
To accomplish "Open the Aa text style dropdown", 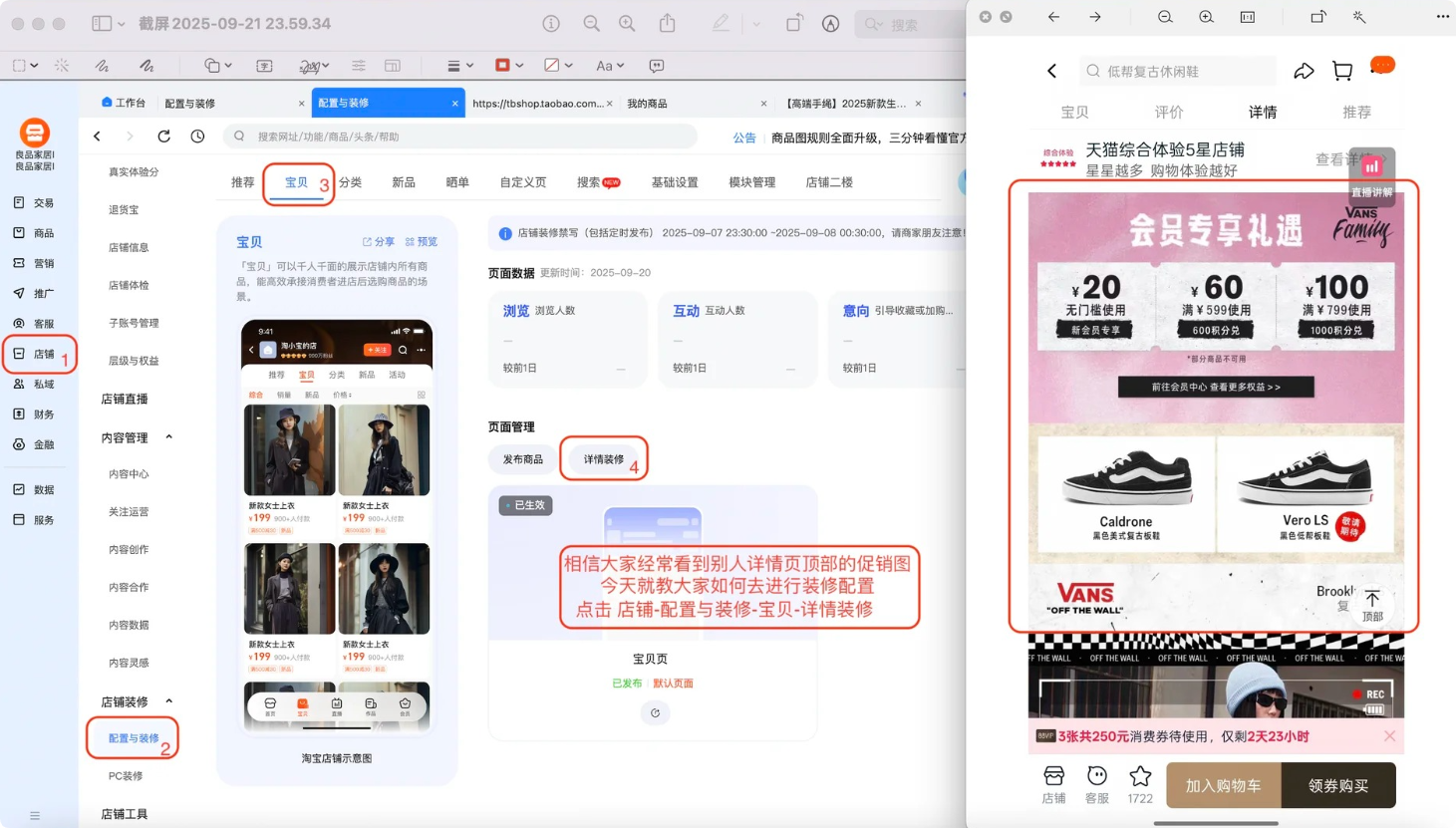I will click(609, 66).
